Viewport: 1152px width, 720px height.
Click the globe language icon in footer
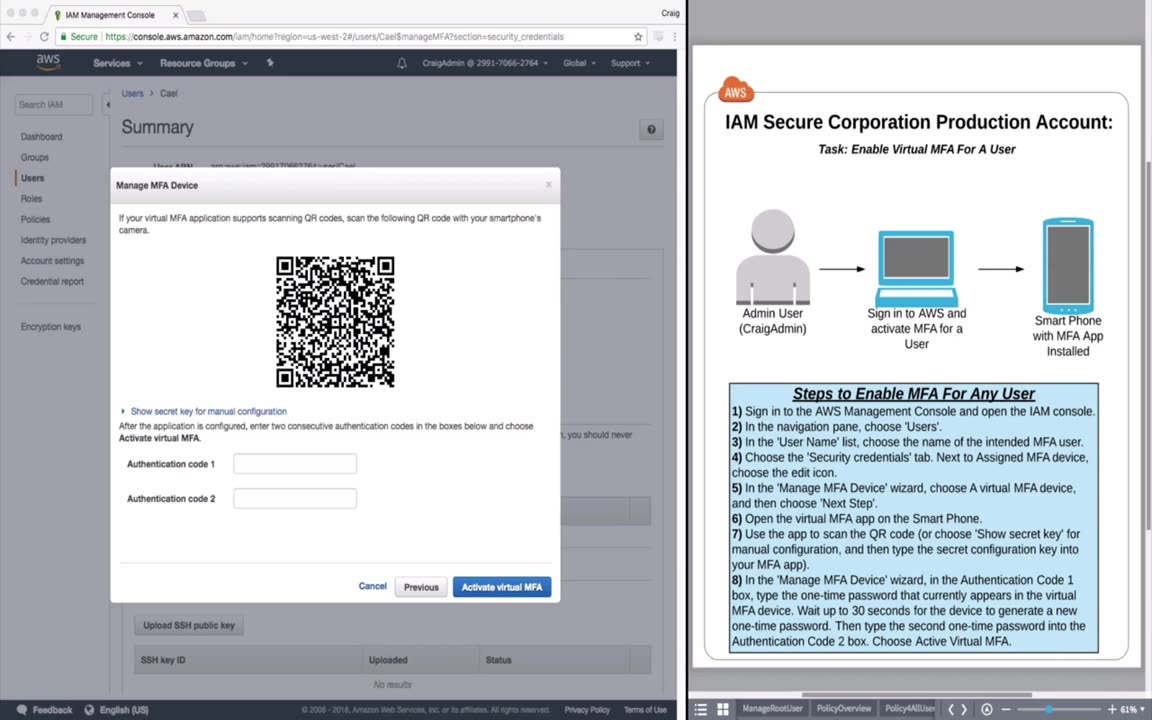(89, 710)
